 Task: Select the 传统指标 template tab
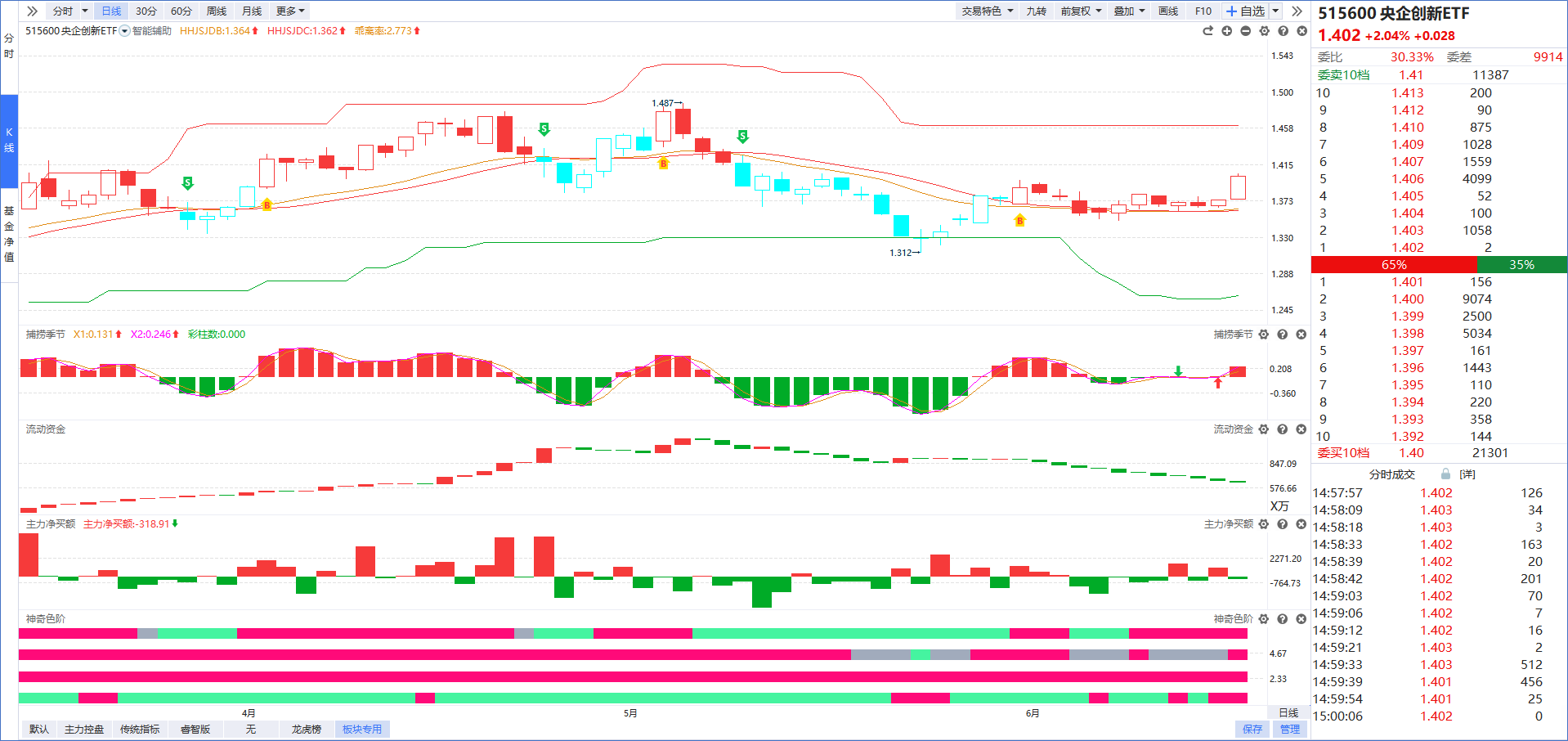pyautogui.click(x=140, y=729)
